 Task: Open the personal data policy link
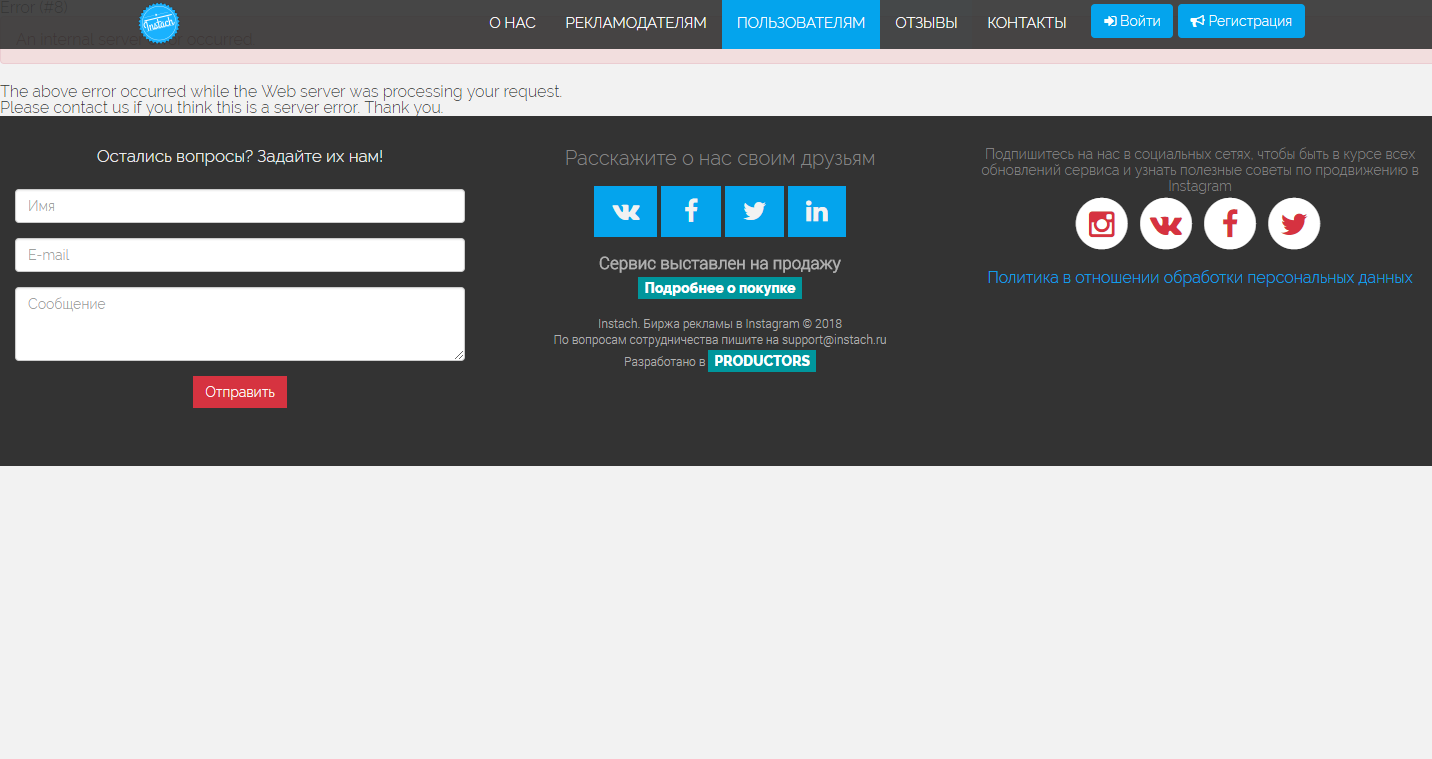click(x=1200, y=278)
